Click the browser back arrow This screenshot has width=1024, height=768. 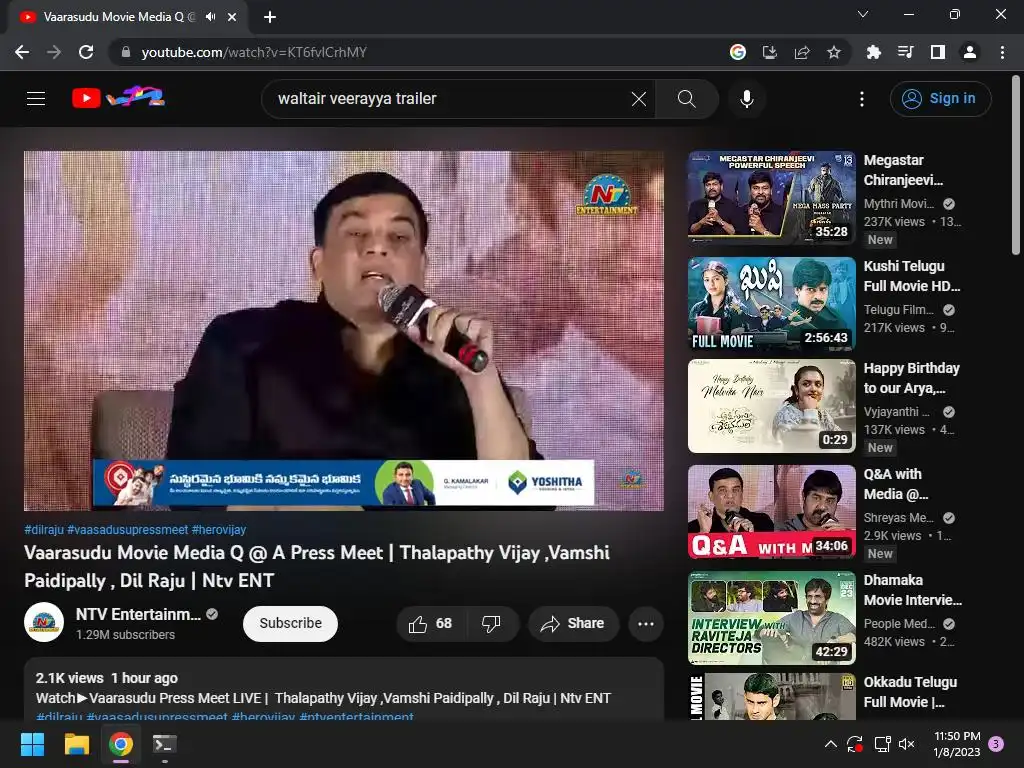[x=22, y=52]
